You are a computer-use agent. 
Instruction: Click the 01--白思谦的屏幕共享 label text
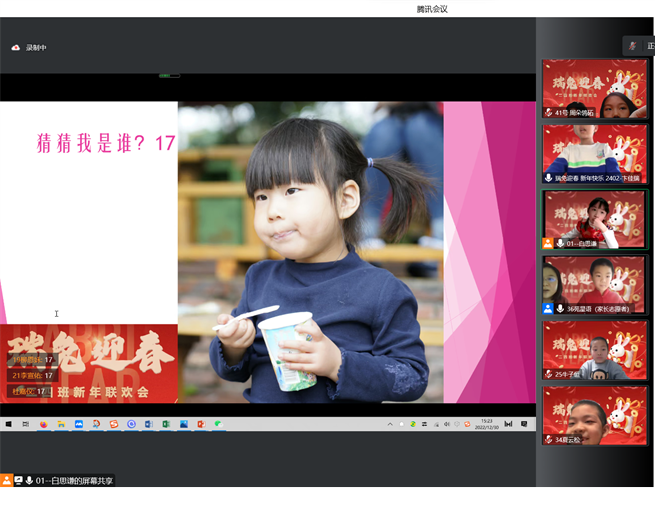click(74, 481)
